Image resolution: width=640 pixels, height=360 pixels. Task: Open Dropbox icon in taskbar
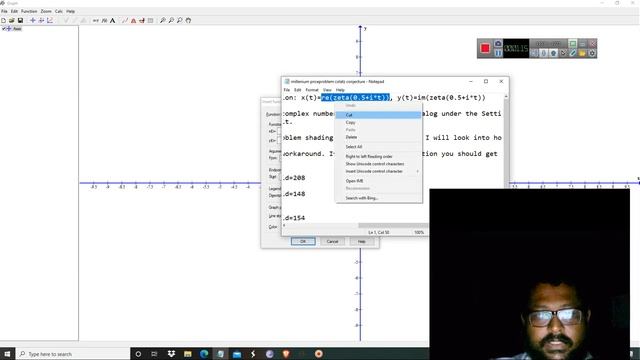tap(171, 354)
